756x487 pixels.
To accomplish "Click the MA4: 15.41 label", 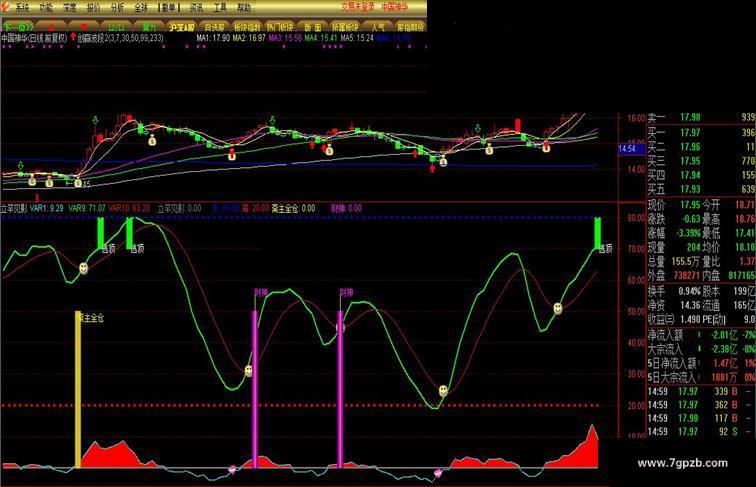I will coord(321,38).
